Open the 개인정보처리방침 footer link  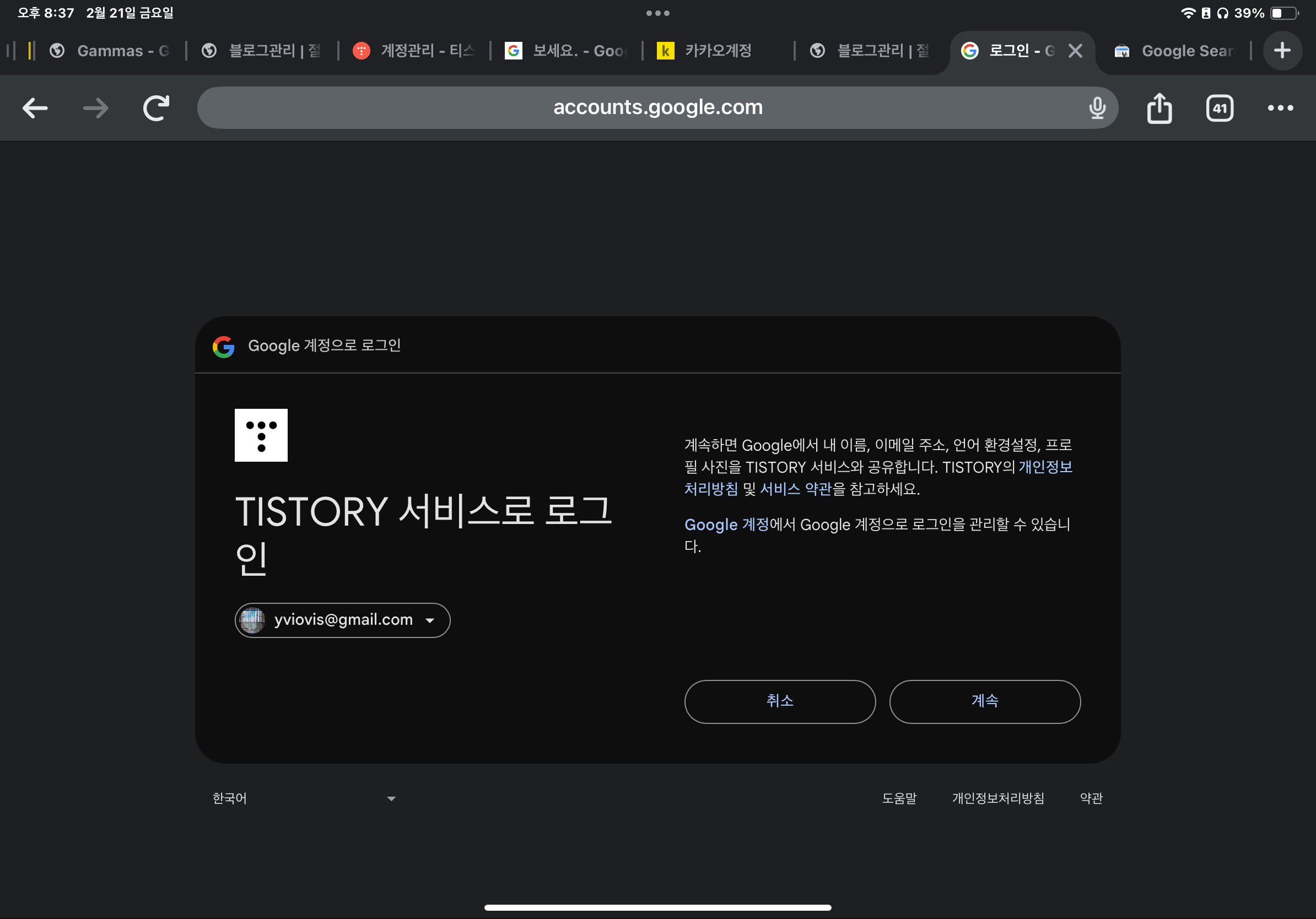998,798
